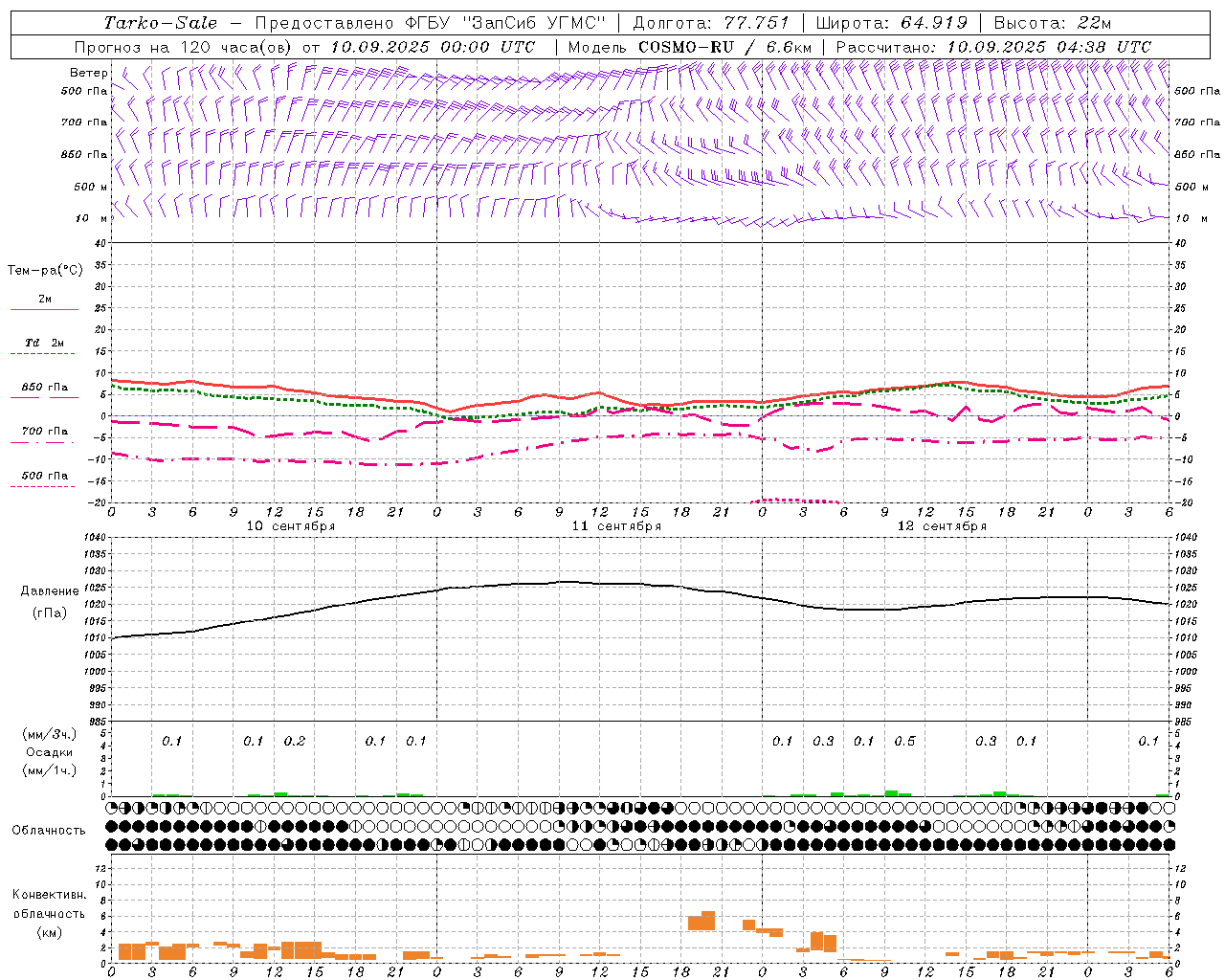
Task: Click the Осадки precipitation label
Action: click(x=50, y=752)
